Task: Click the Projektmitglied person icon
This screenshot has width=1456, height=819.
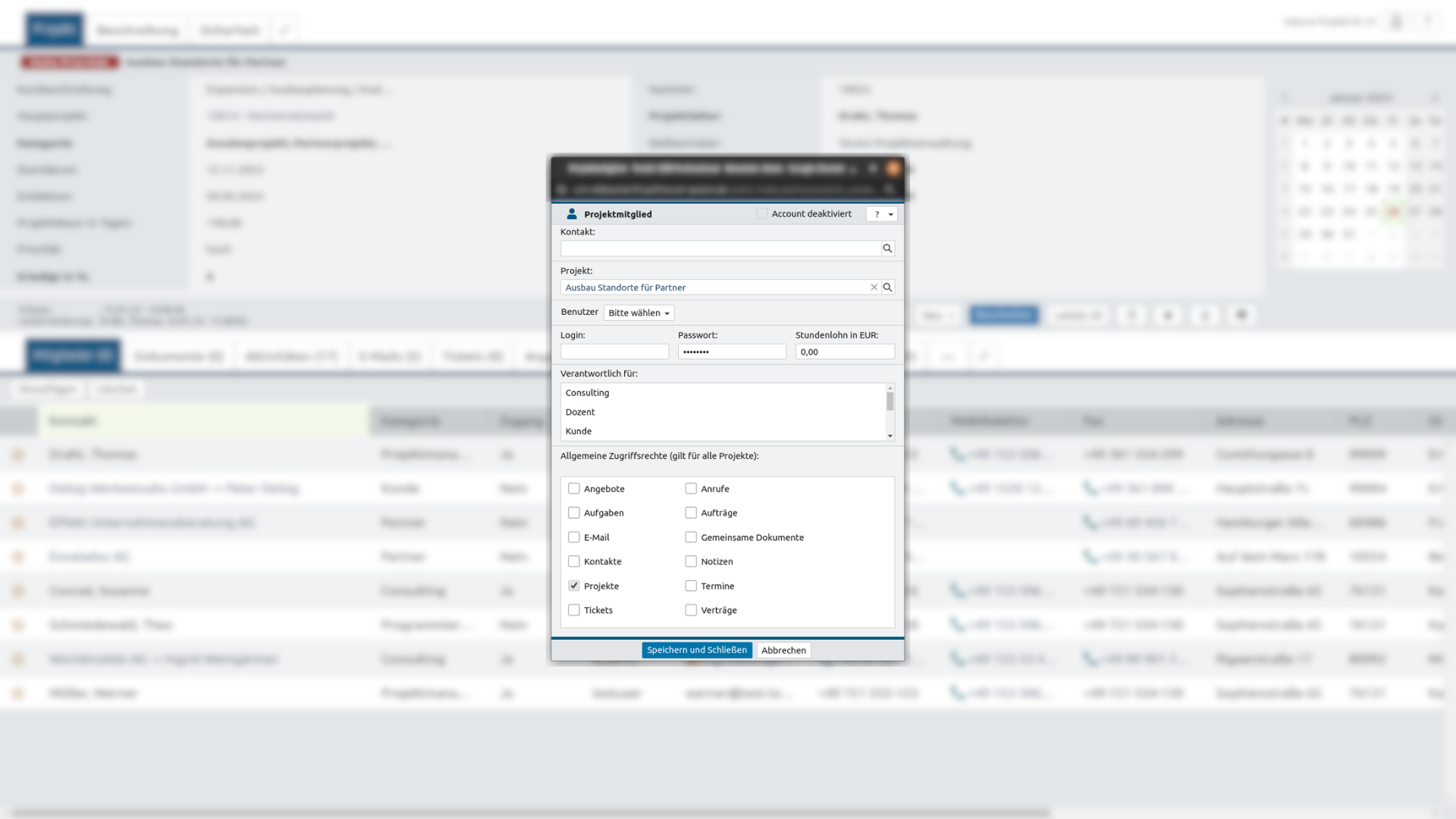Action: (572, 214)
